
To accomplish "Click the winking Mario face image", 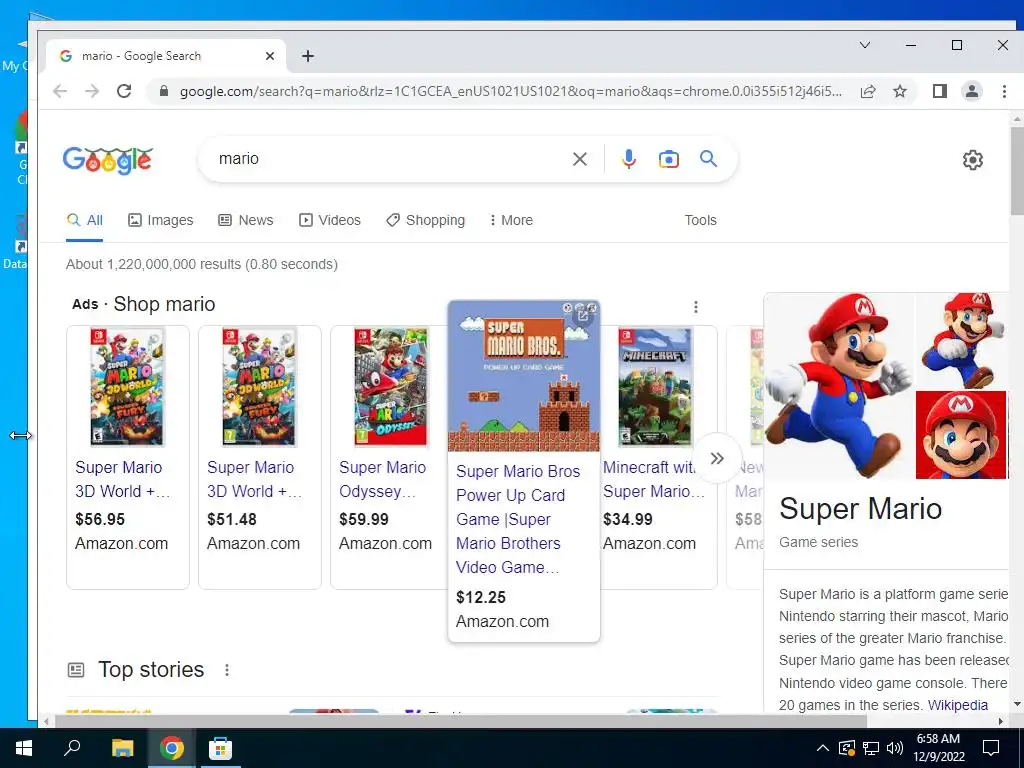I will 961,435.
